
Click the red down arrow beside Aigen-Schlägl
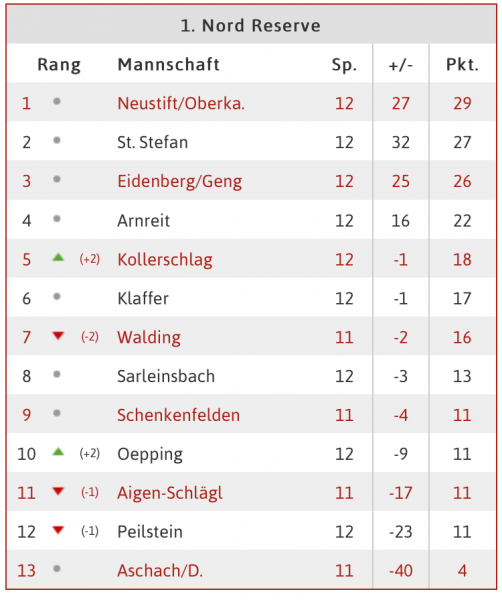click(x=58, y=491)
